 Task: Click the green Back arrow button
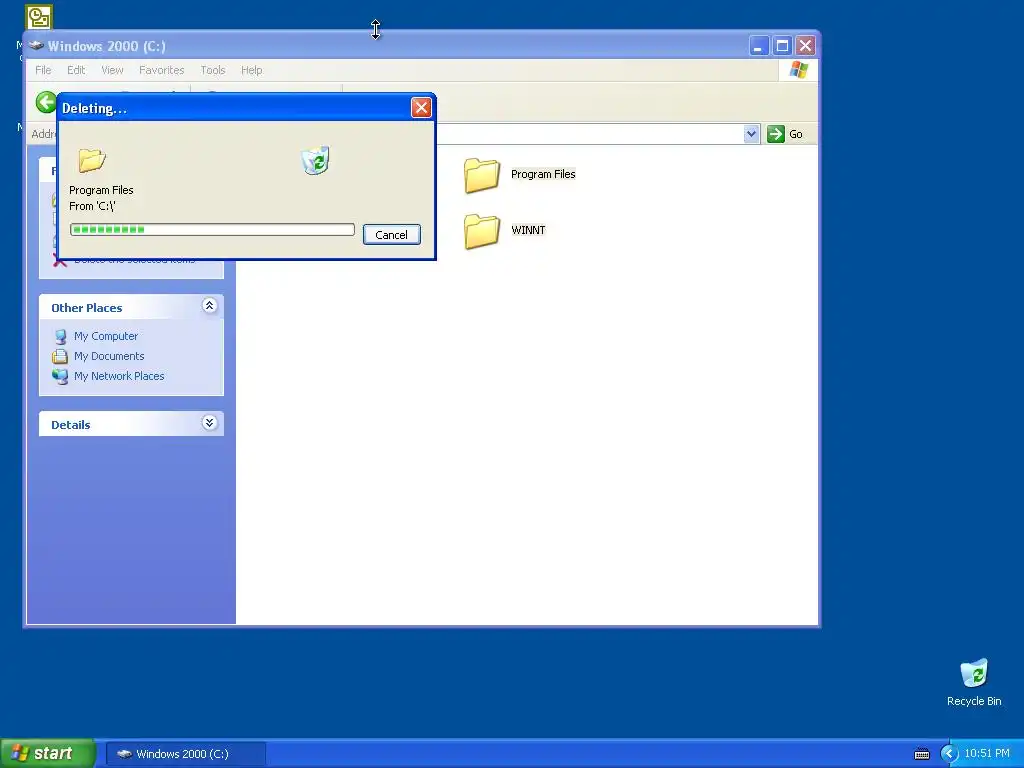click(46, 103)
